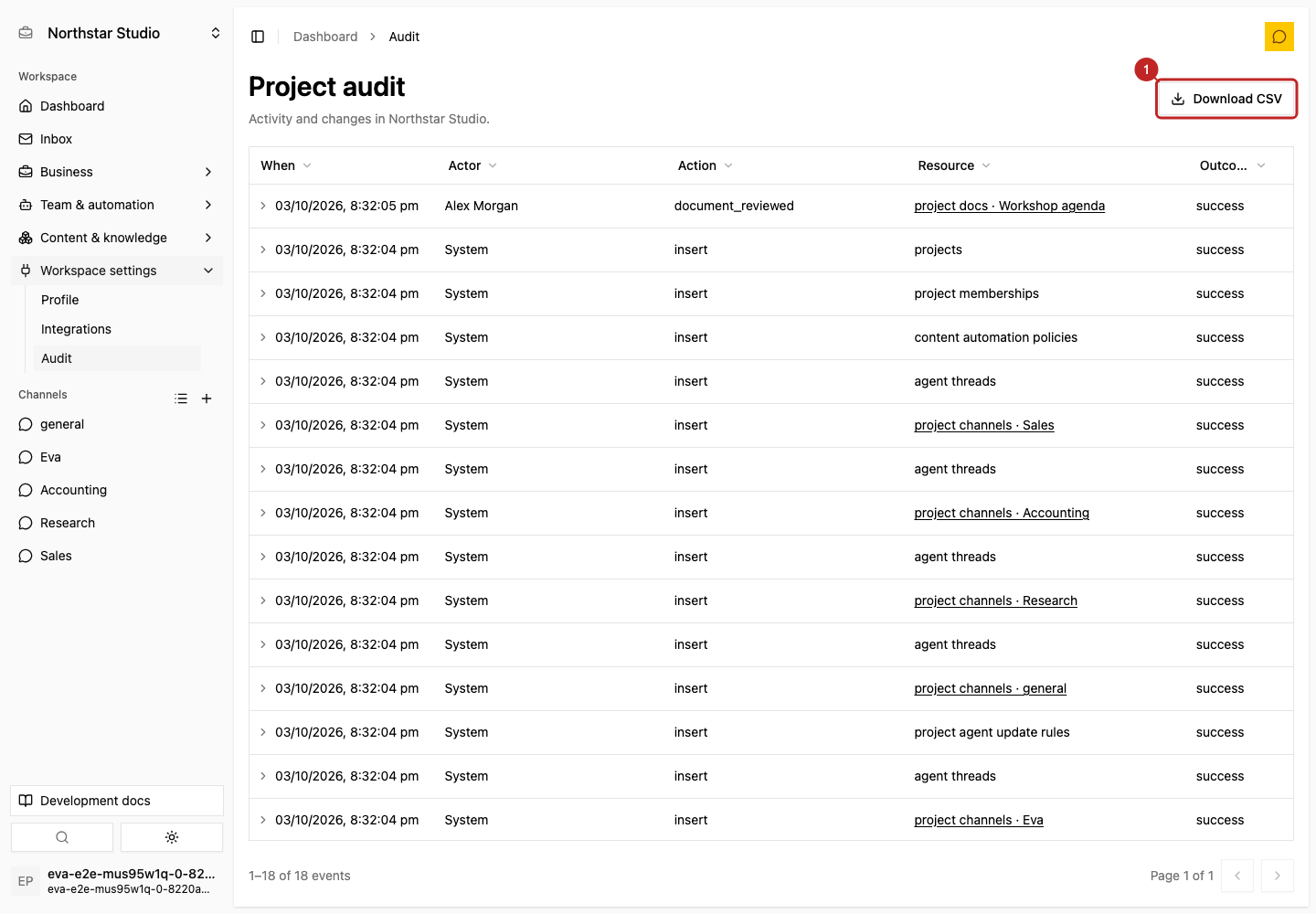Expand the project memberships row

[x=263, y=293]
